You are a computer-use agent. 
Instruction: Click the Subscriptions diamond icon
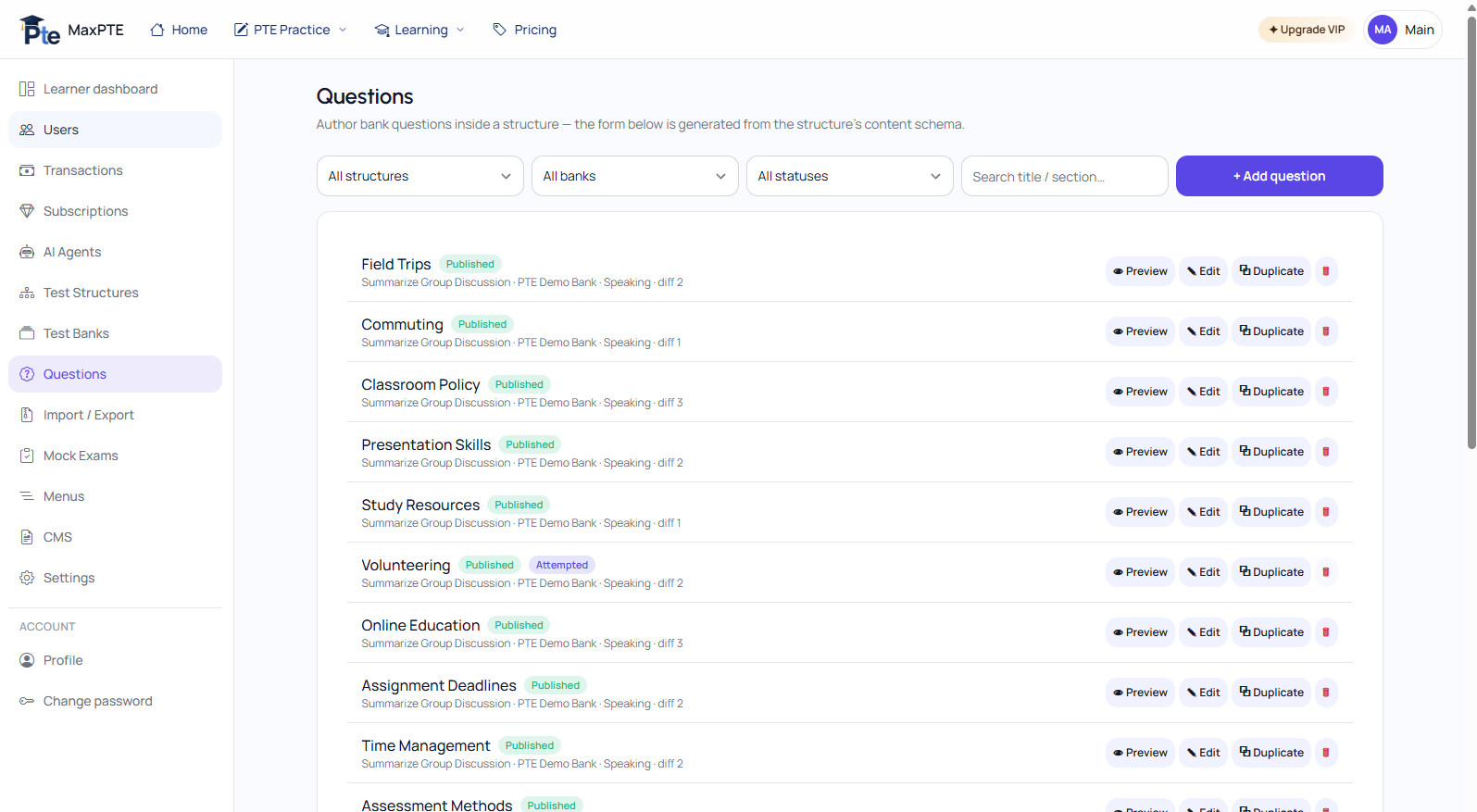pyautogui.click(x=27, y=211)
